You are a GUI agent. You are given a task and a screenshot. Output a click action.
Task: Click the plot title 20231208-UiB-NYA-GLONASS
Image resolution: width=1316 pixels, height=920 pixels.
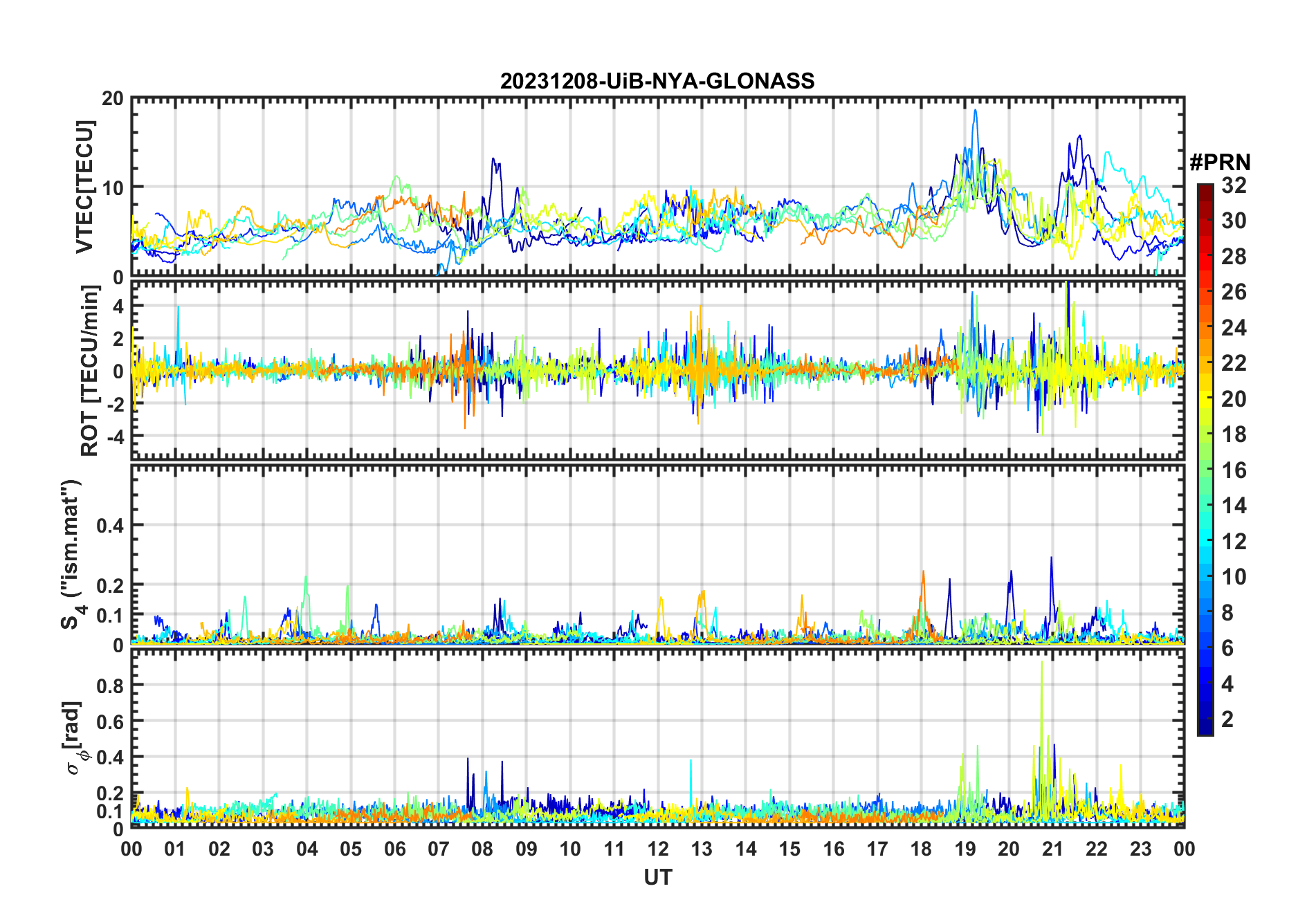click(657, 81)
